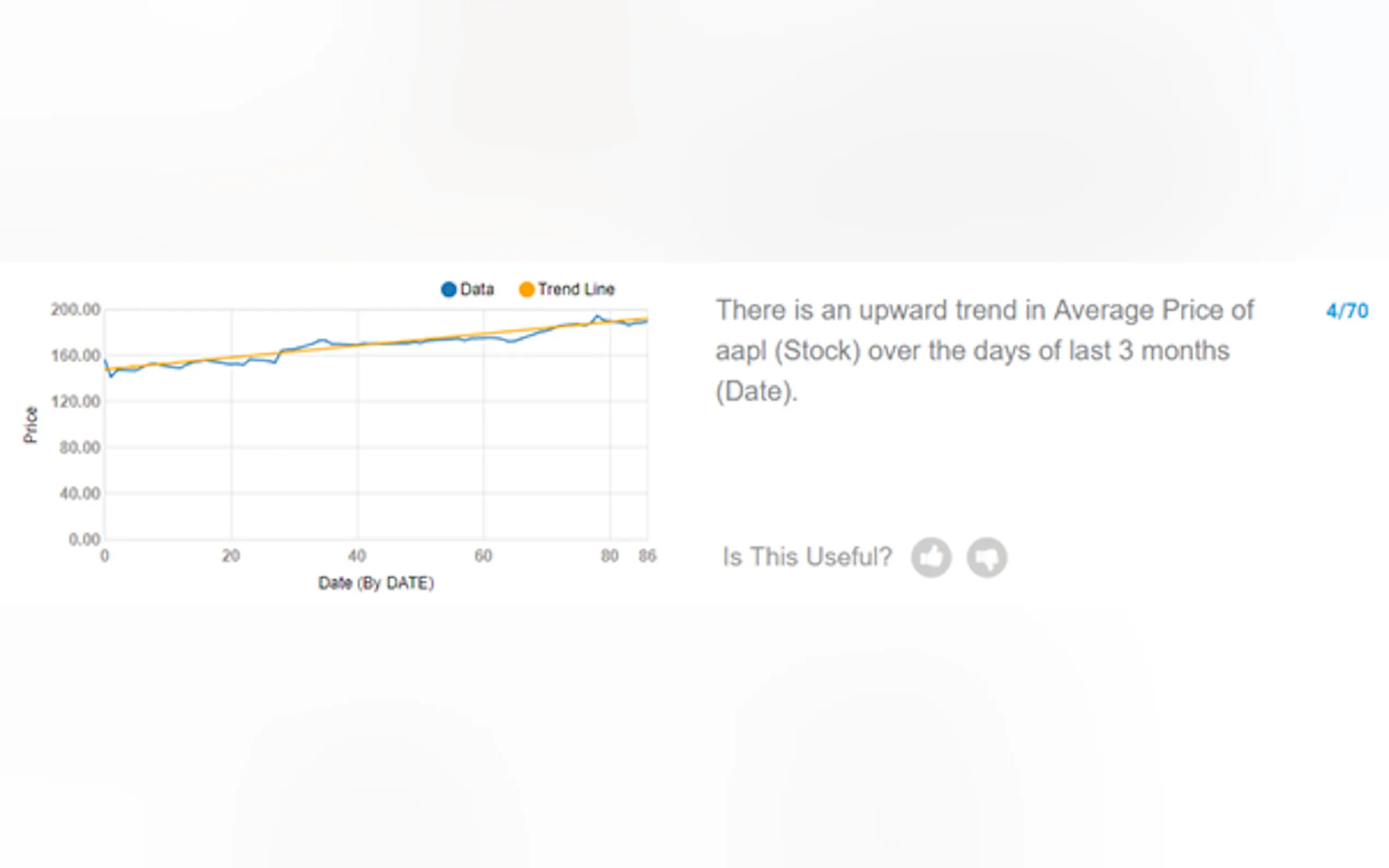Image resolution: width=1389 pixels, height=868 pixels.
Task: Click the blue Data legend dot
Action: 448,289
